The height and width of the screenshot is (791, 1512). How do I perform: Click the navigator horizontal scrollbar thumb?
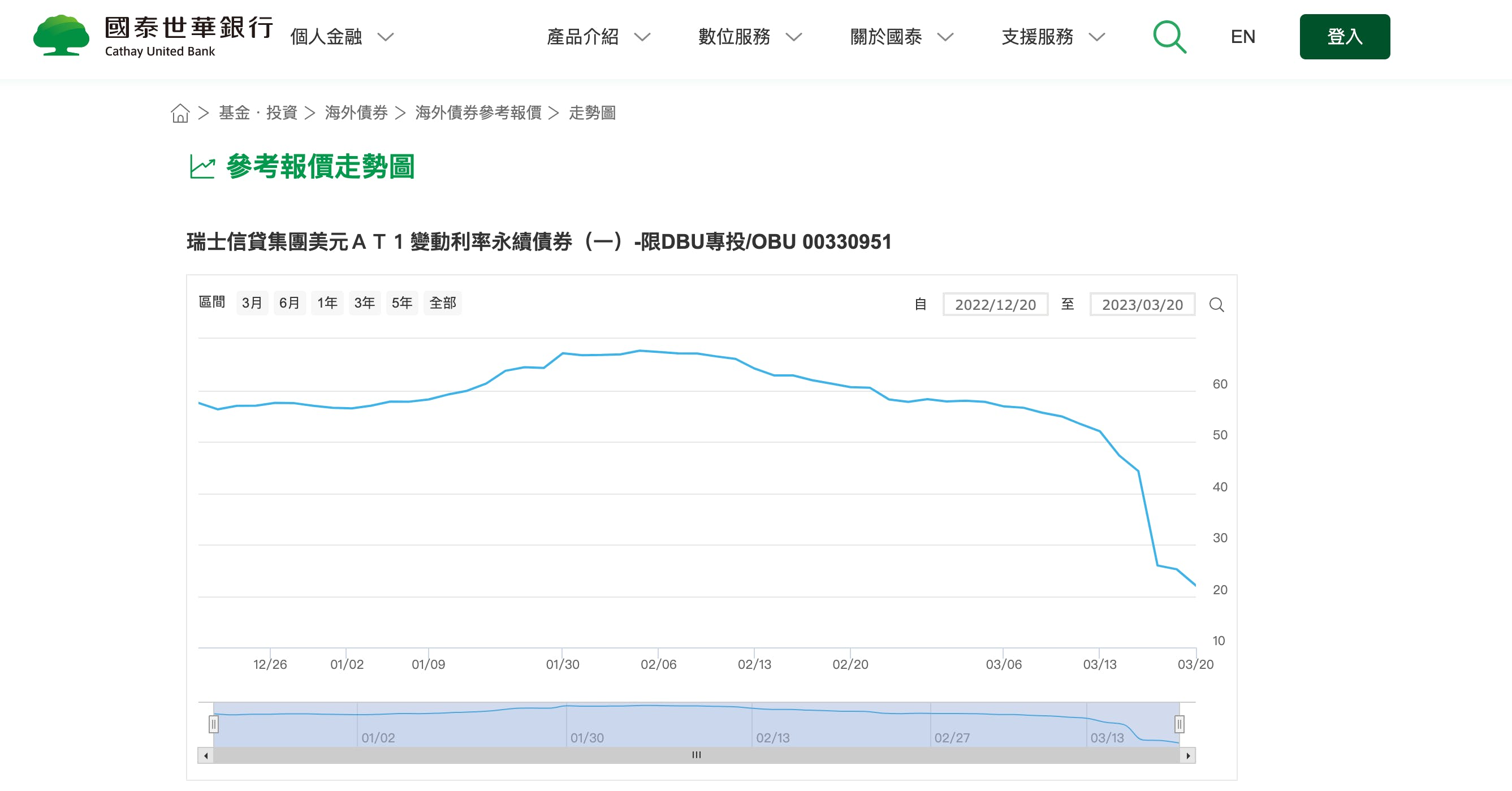click(697, 755)
